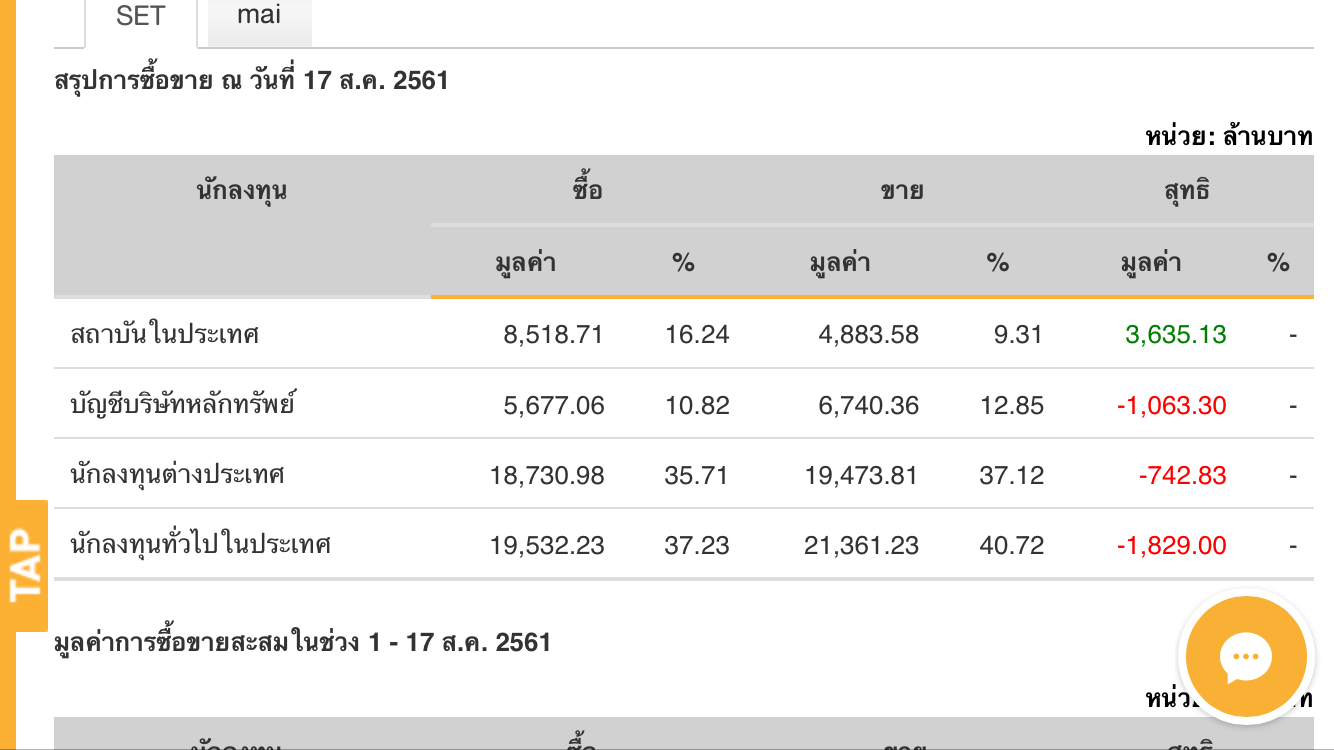Open the orange chat bubble icon
The image size is (1334, 750).
pos(1245,658)
